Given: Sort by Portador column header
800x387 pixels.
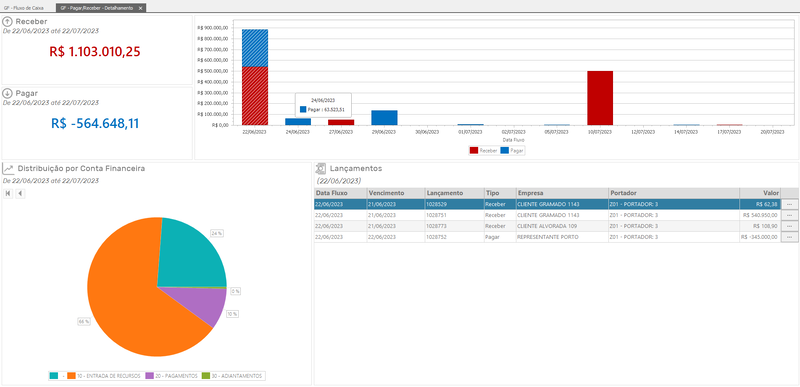Looking at the screenshot, I should coord(673,193).
